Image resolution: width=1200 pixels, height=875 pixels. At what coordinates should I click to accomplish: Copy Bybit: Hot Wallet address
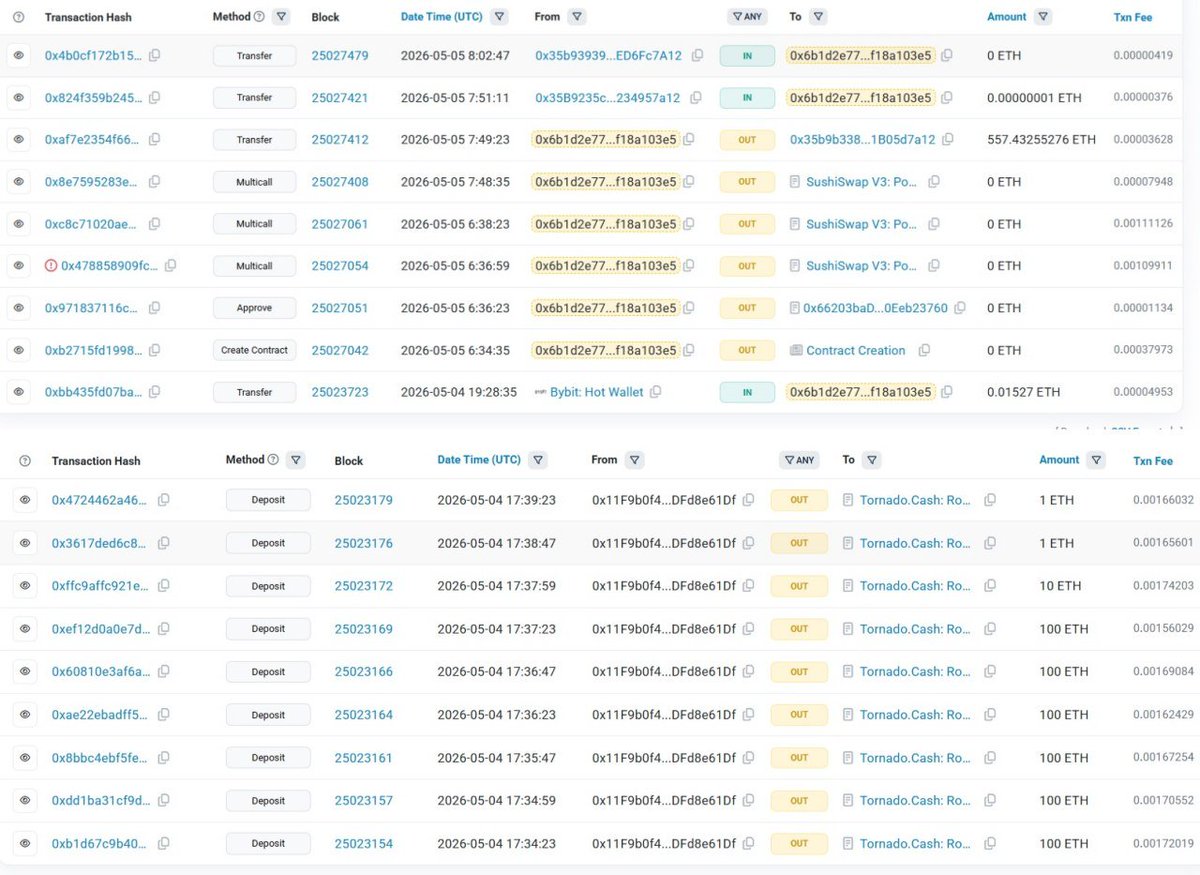655,392
